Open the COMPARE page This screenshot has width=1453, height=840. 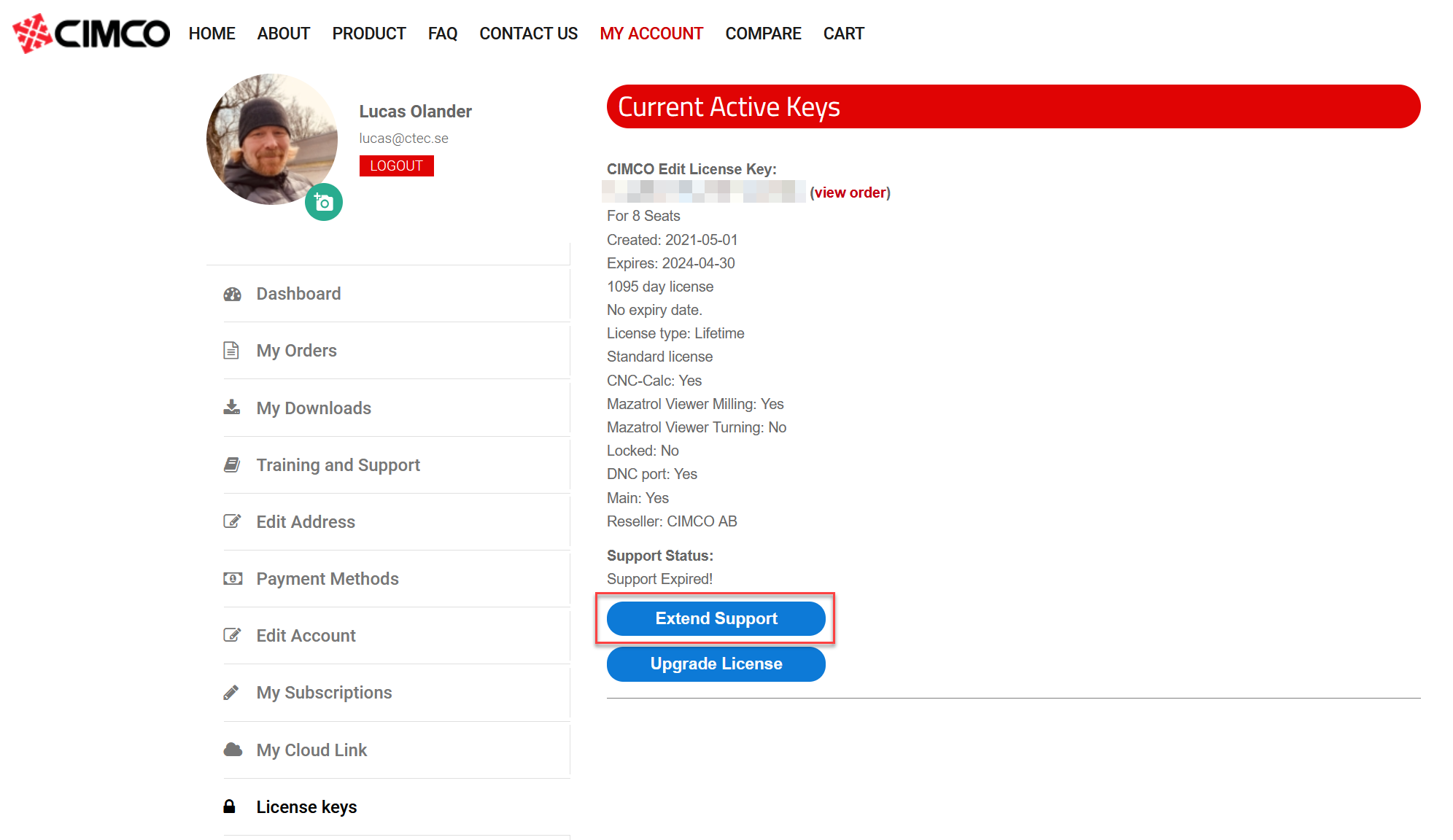tap(764, 34)
